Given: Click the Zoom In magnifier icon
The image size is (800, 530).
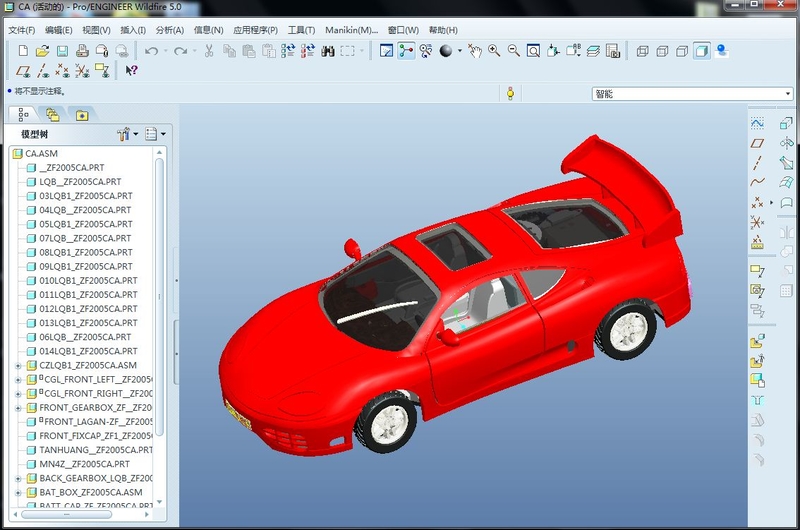Looking at the screenshot, I should [494, 51].
